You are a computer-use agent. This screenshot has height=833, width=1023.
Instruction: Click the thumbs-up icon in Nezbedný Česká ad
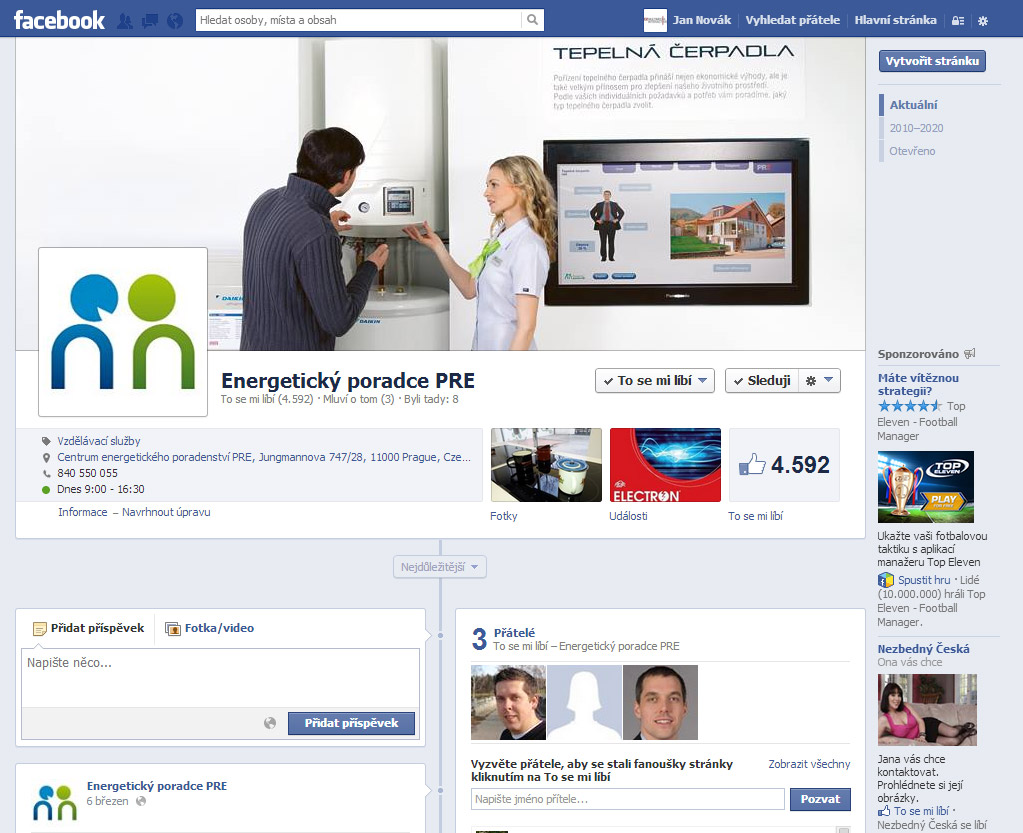(884, 811)
